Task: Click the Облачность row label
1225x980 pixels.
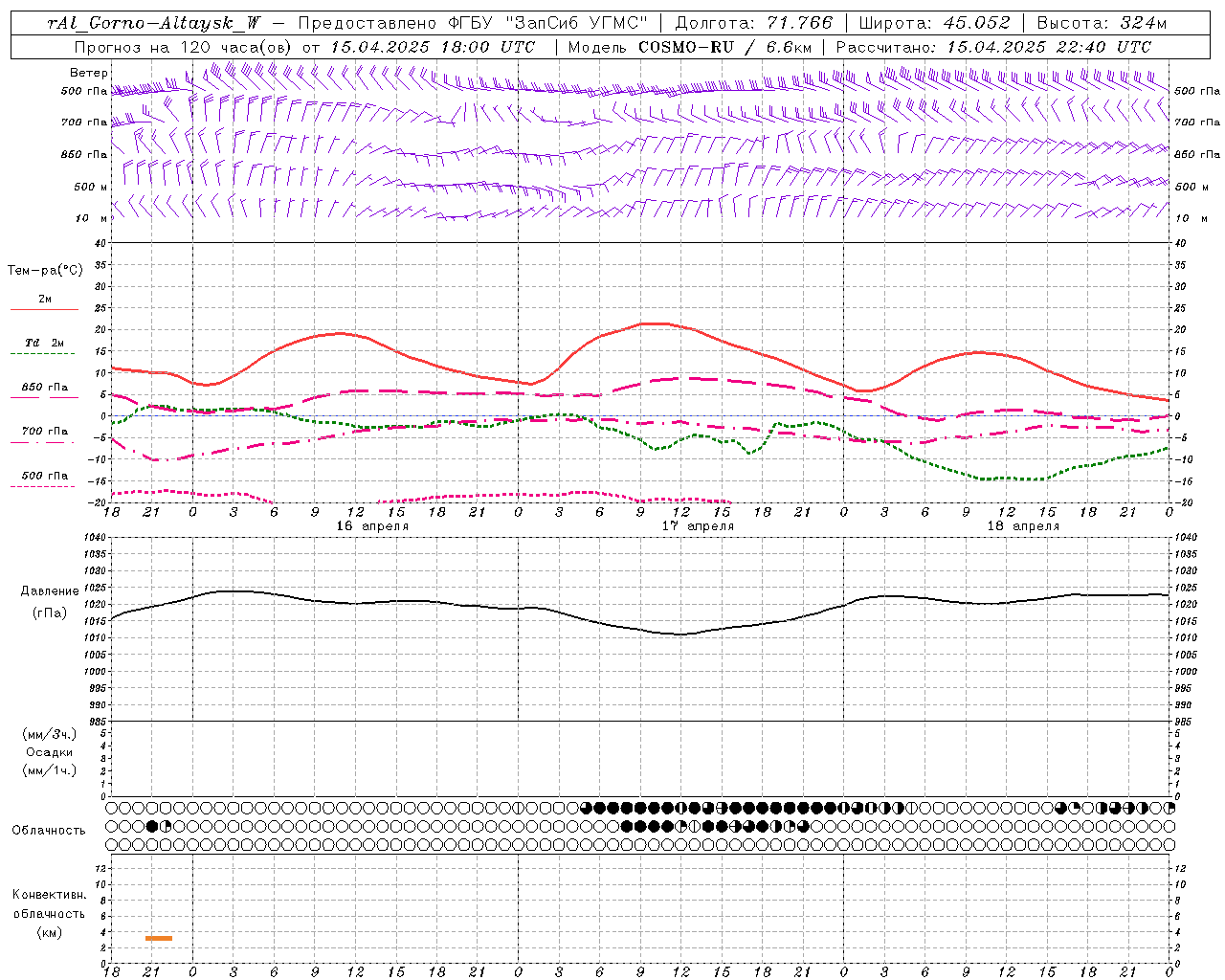Action: tap(49, 830)
